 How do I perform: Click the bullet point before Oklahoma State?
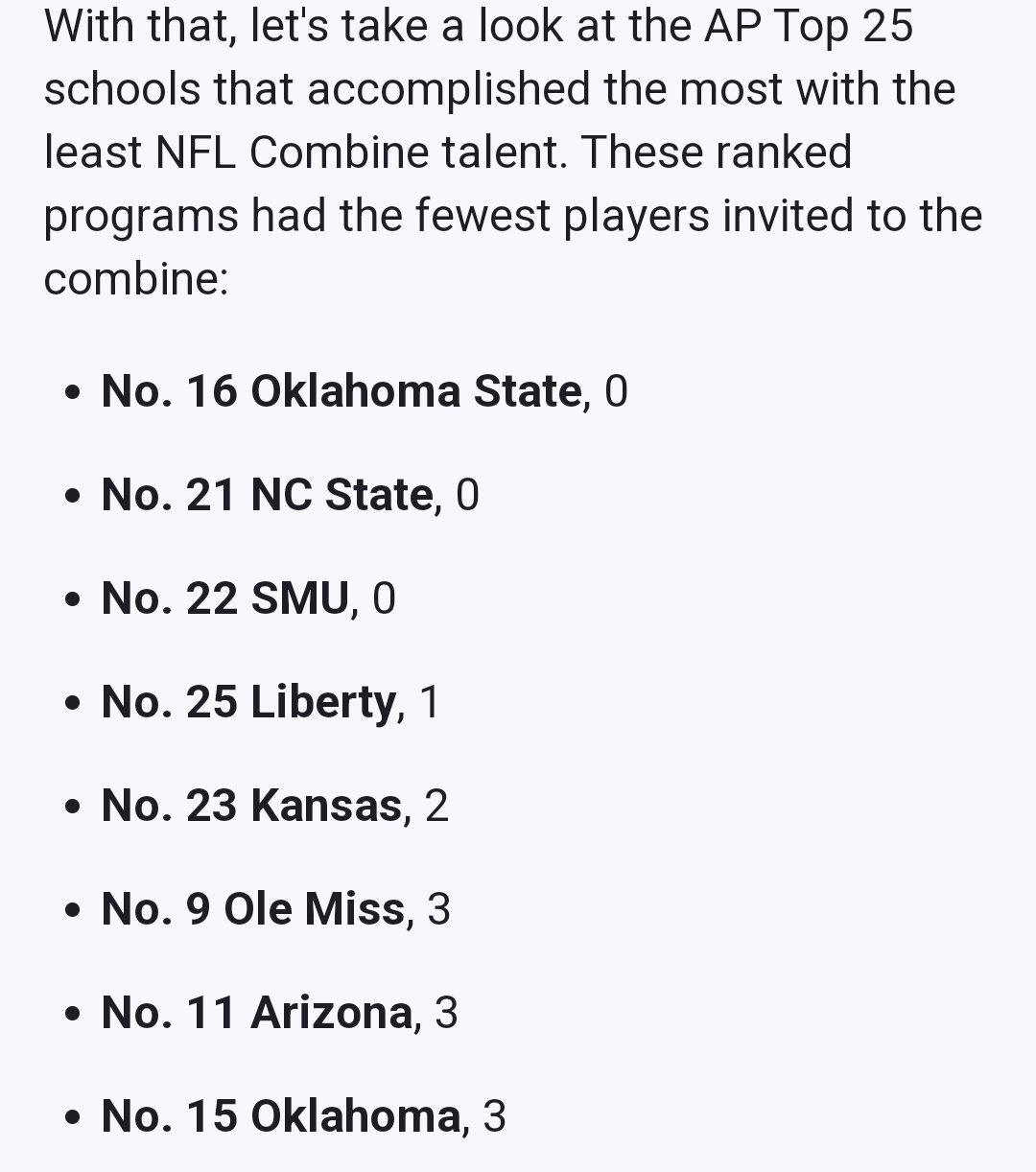[x=72, y=393]
